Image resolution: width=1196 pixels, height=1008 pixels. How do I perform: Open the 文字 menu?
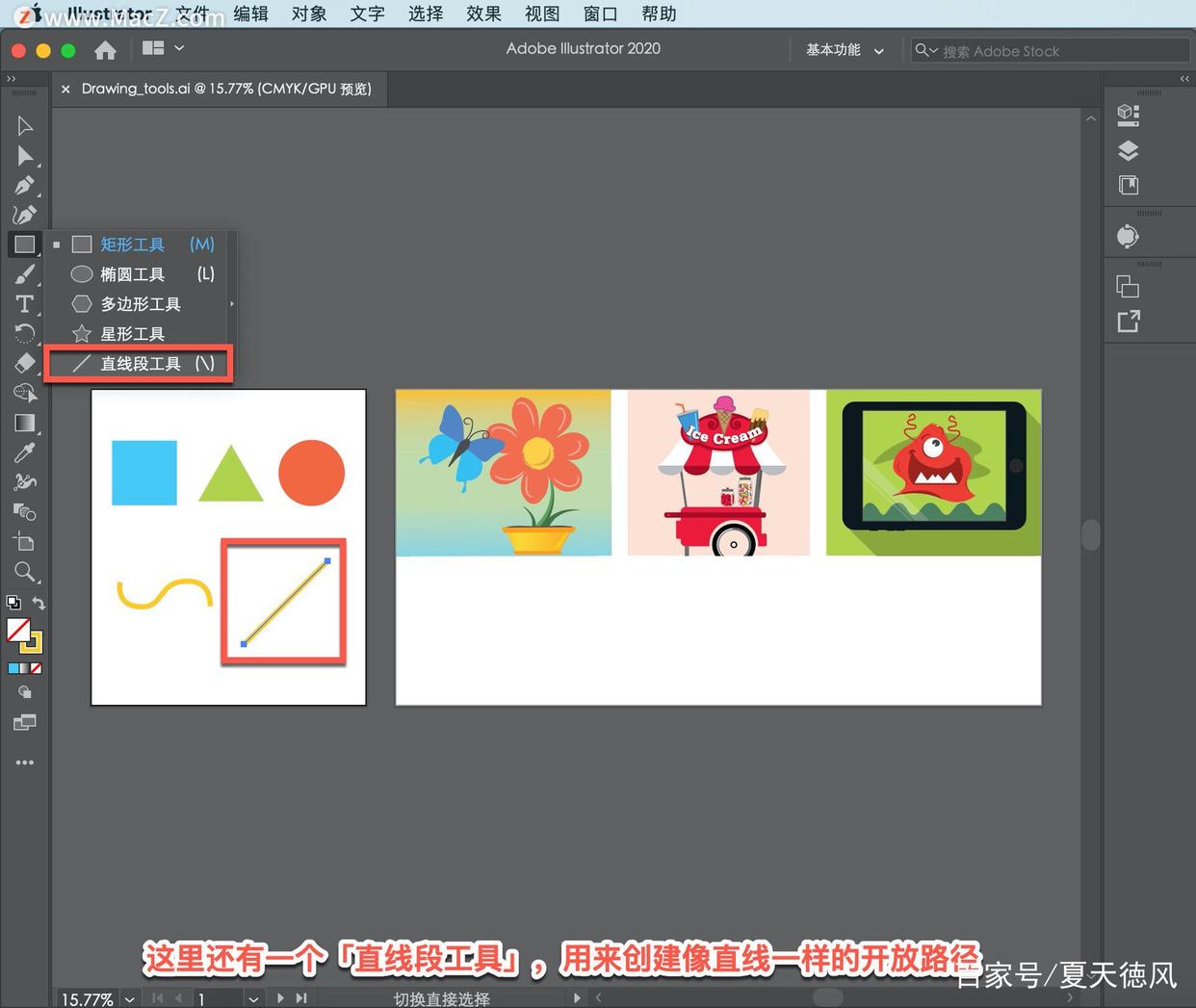[367, 13]
